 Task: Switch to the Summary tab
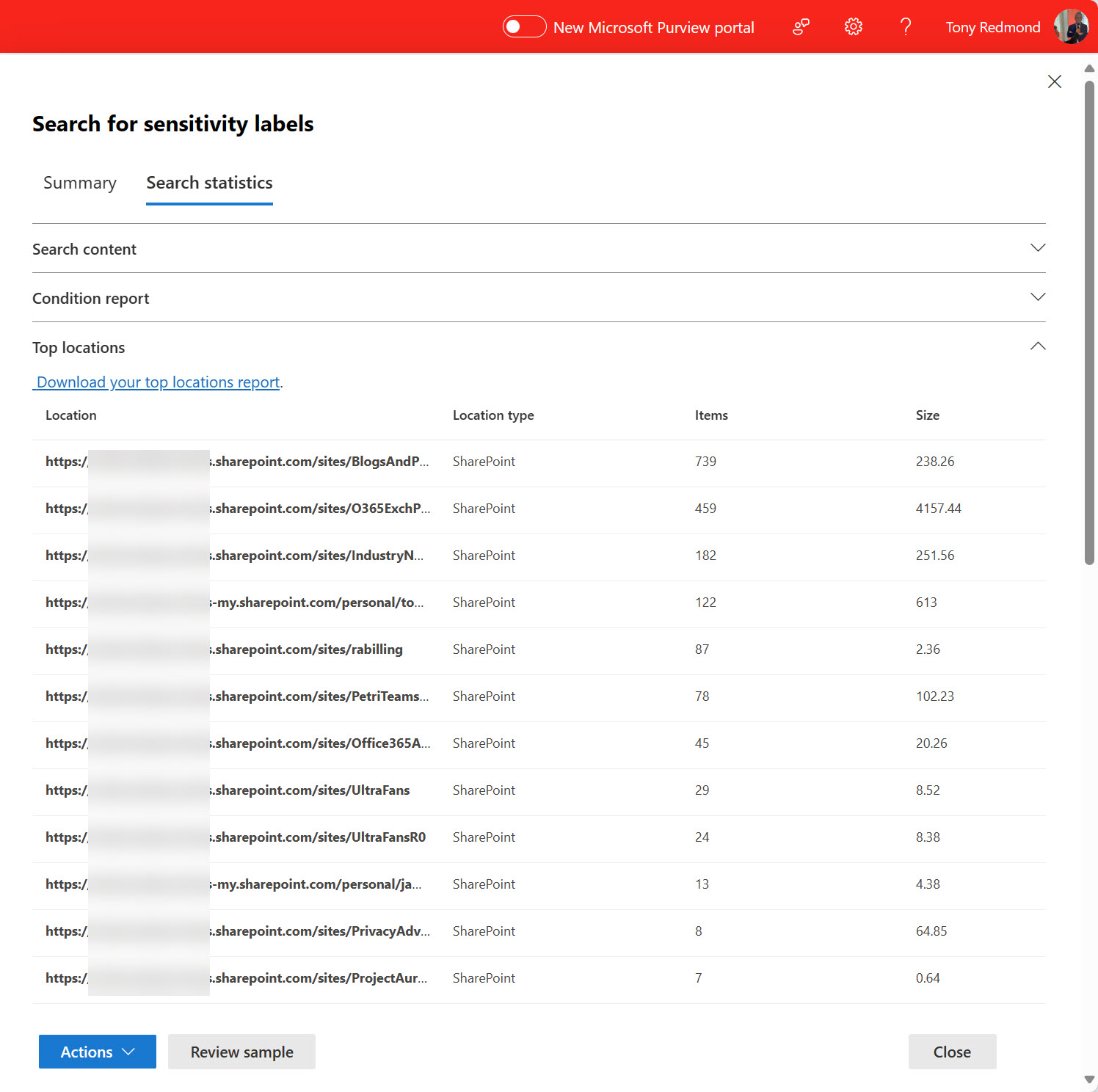[x=80, y=183]
